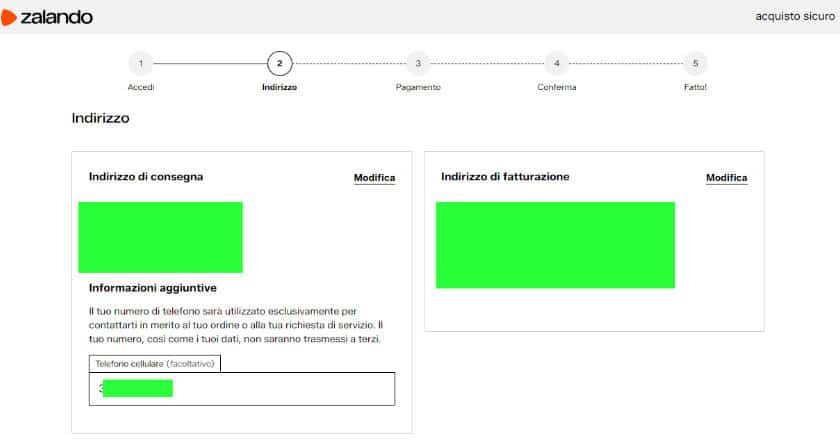This screenshot has height=440, width=840.
Task: Click Modifica for Indirizzo di consegna
Action: click(x=374, y=178)
